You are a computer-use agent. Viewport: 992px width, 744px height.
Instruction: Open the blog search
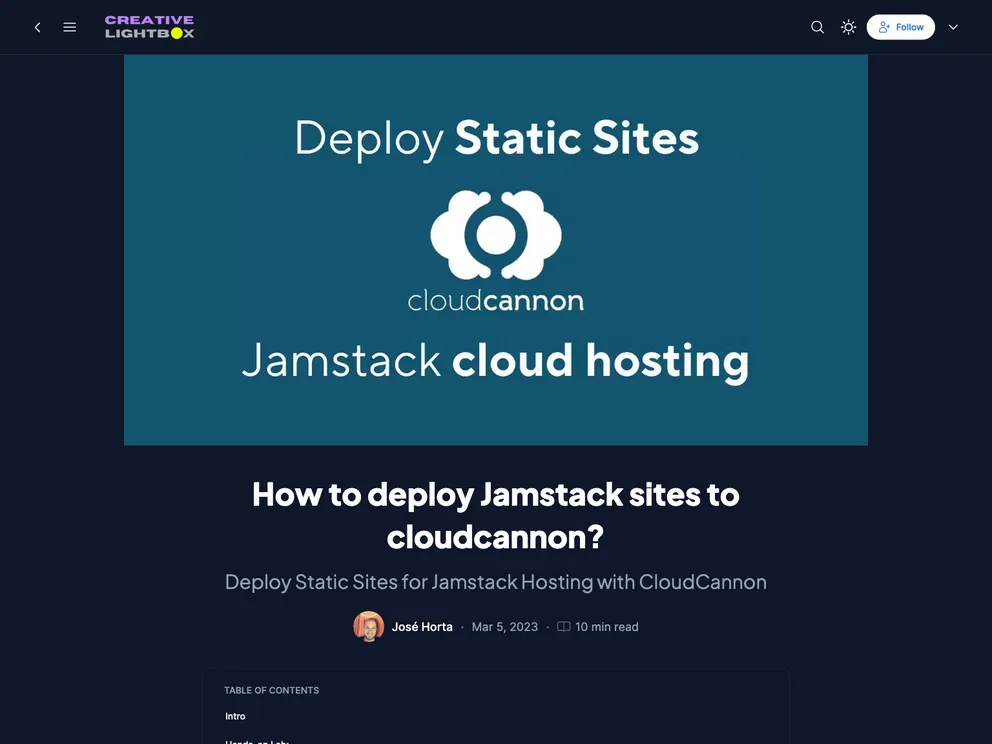point(817,27)
